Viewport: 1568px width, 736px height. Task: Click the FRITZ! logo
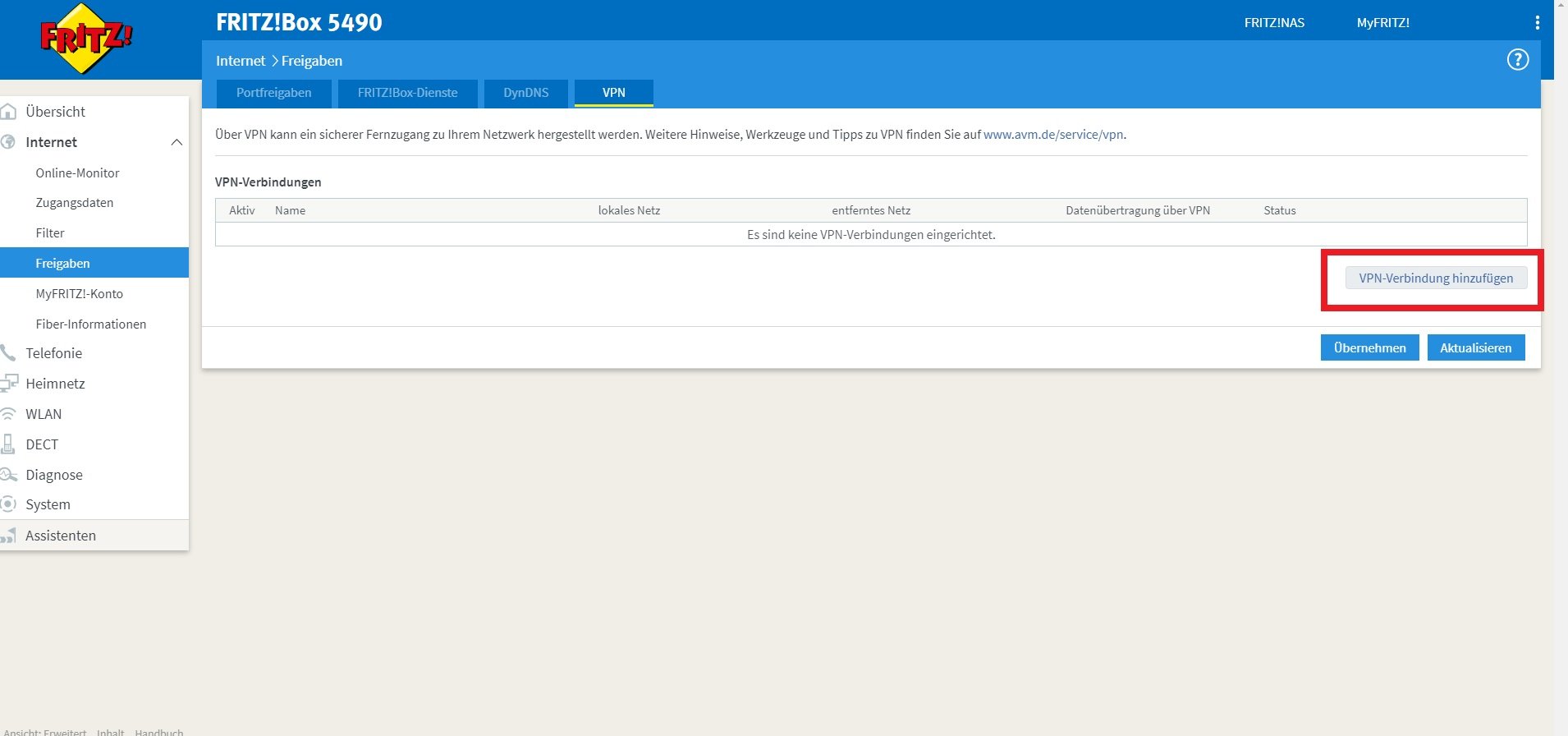(86, 39)
